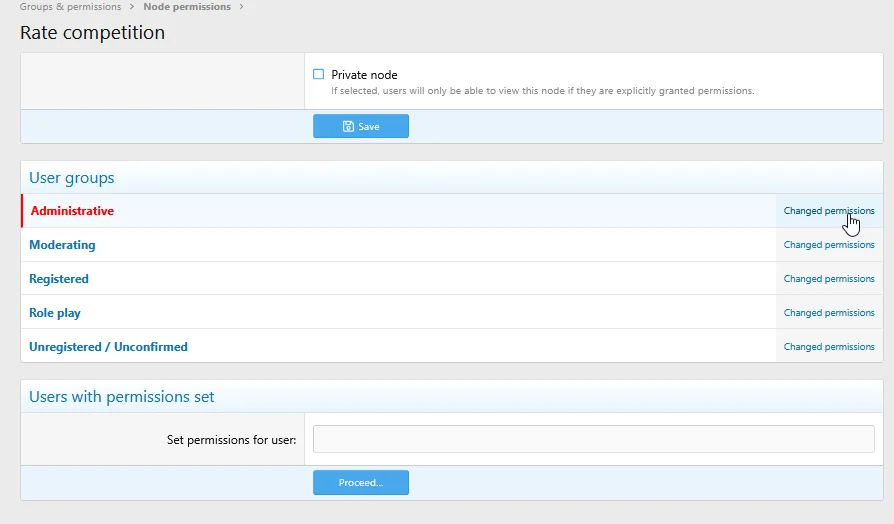Image resolution: width=894 pixels, height=524 pixels.
Task: View Changed permissions for Moderating
Action: 829,245
